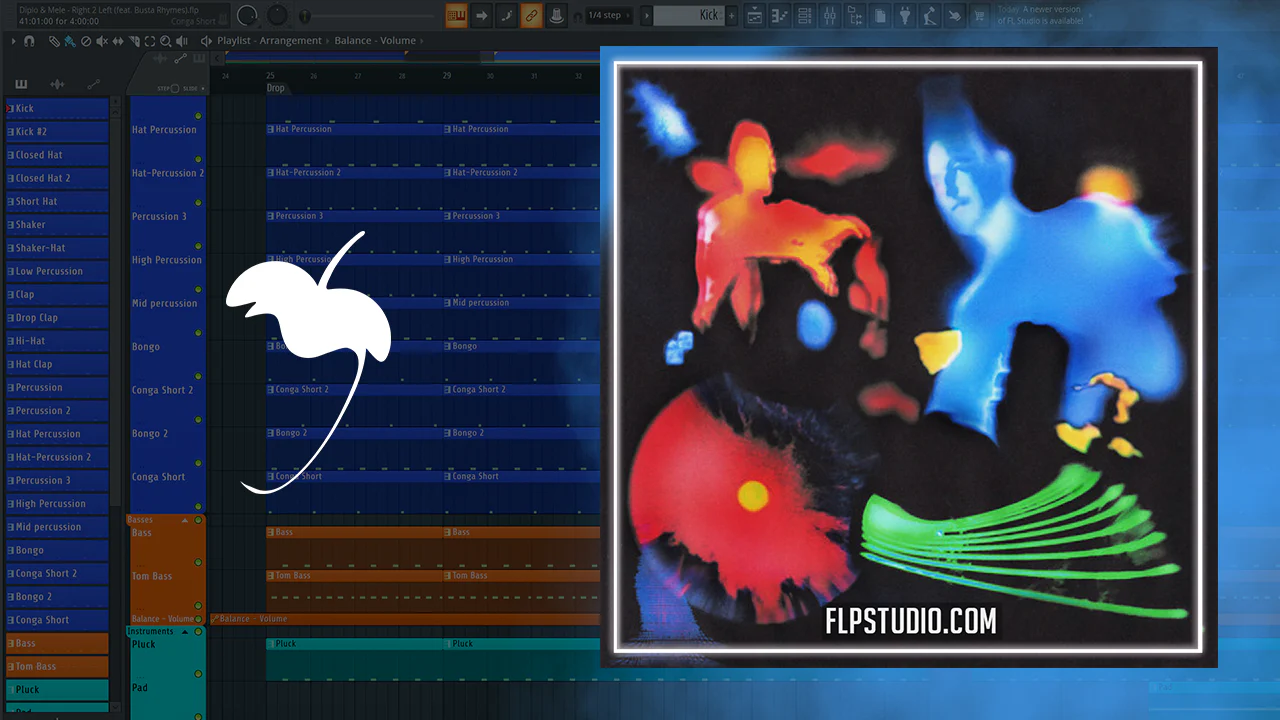Select the playlist Zoom magnifier tool

(x=165, y=41)
